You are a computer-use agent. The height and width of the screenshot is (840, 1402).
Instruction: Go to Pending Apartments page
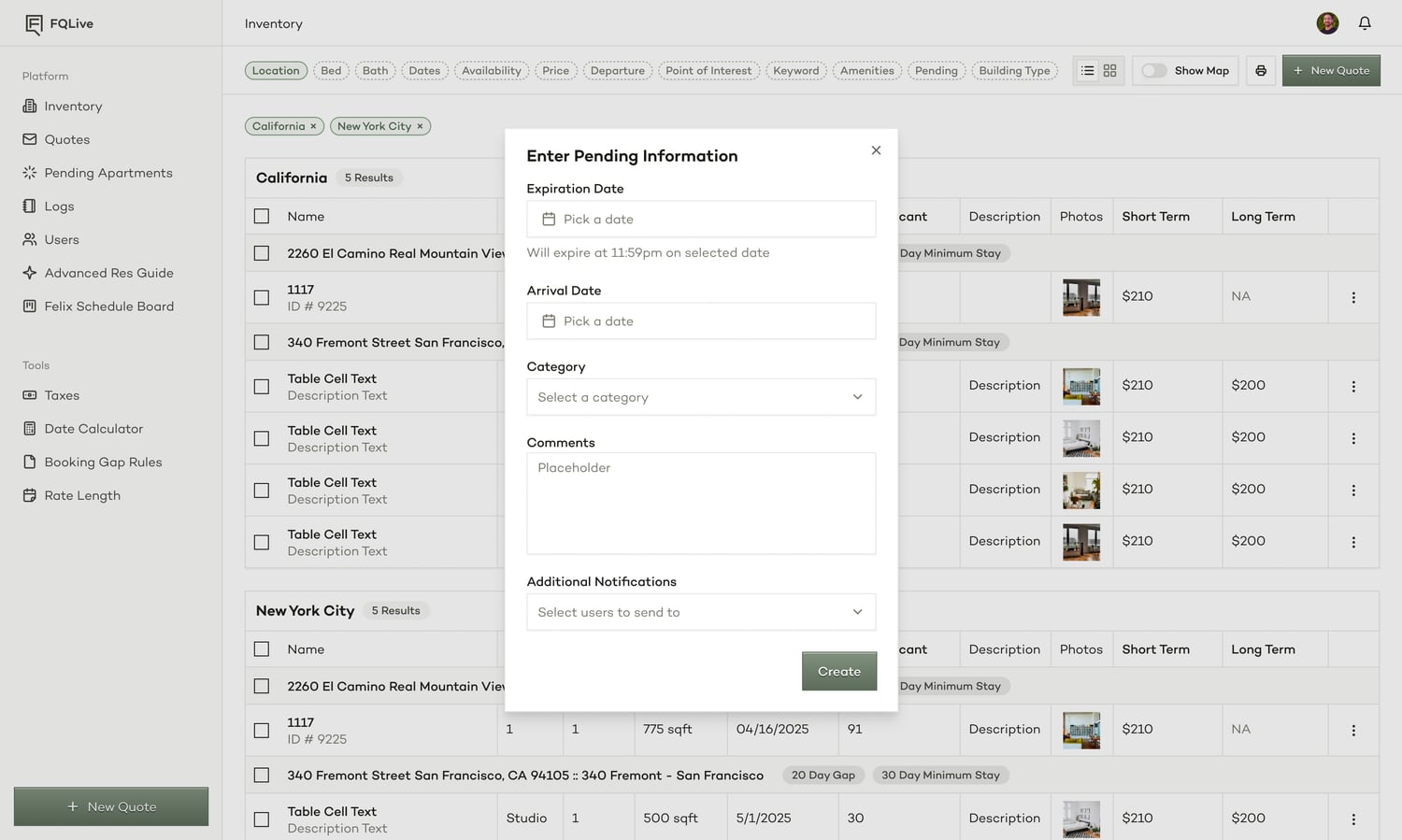tap(97, 173)
